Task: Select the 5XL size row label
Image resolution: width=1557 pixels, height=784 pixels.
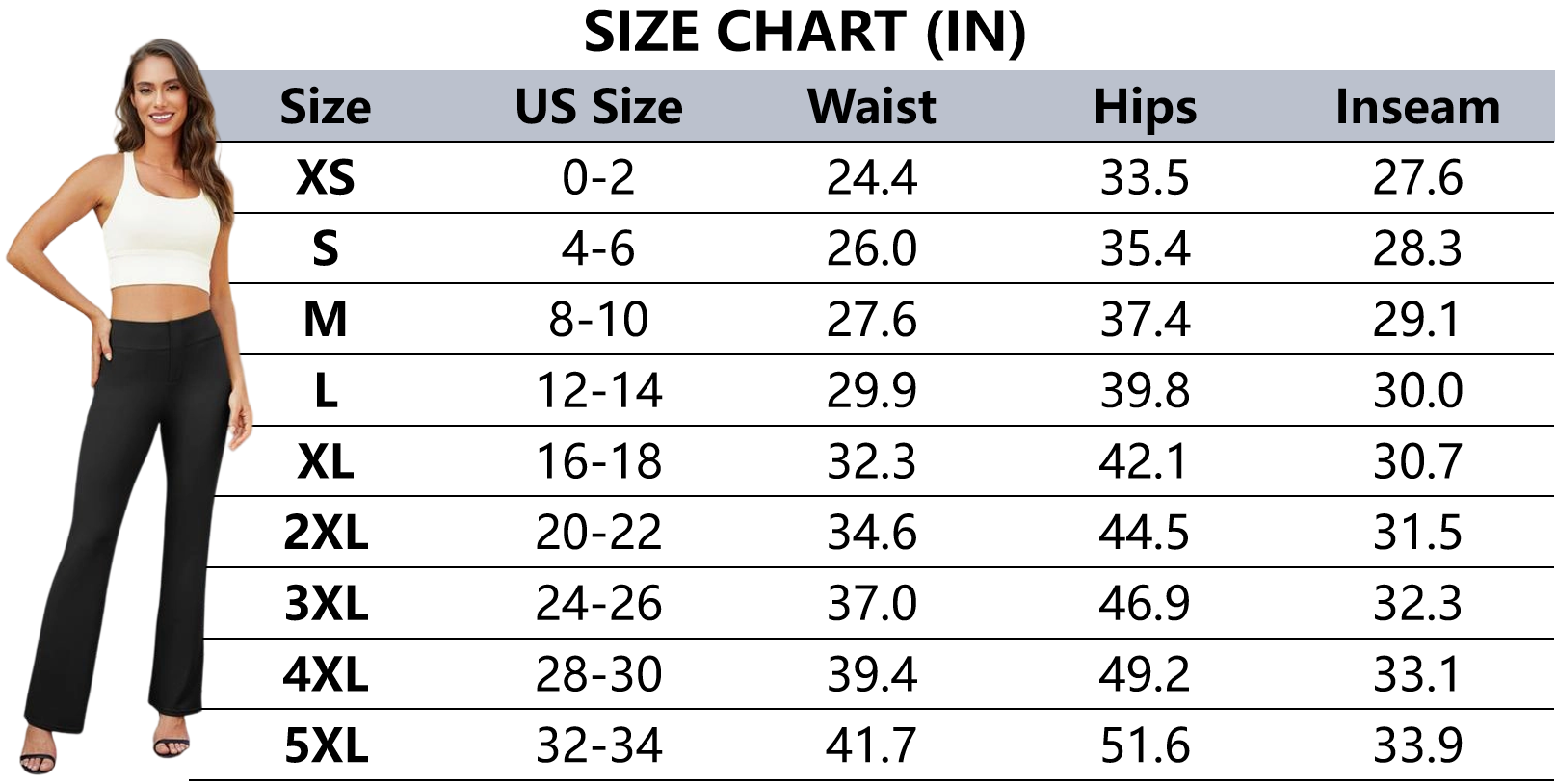Action: click(x=326, y=745)
